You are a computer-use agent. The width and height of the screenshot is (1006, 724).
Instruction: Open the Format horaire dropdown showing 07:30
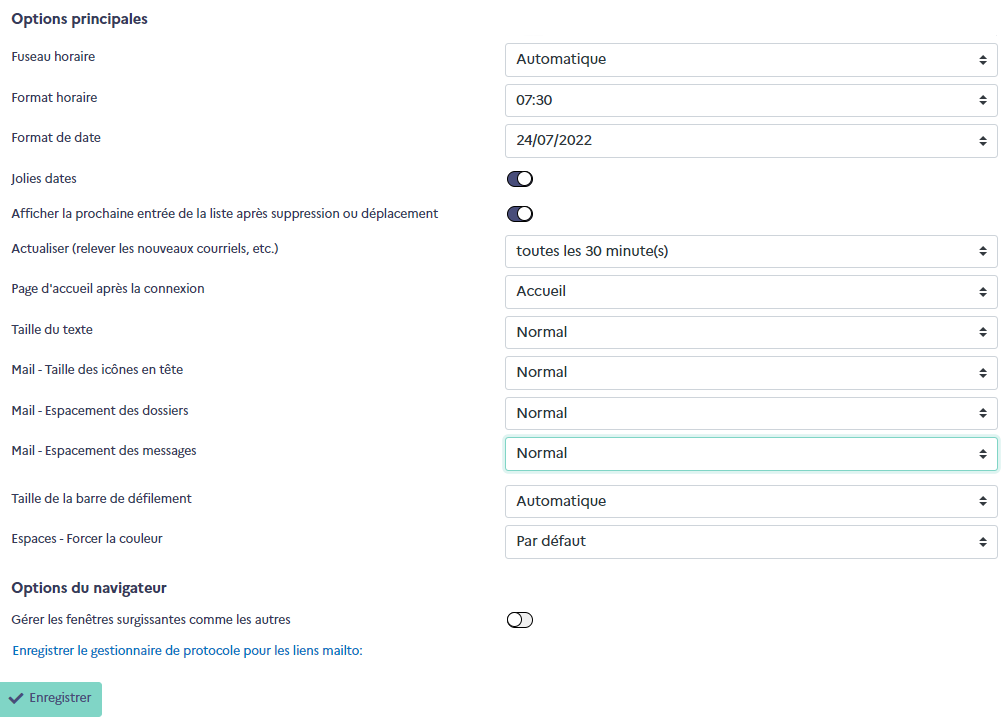(x=751, y=100)
